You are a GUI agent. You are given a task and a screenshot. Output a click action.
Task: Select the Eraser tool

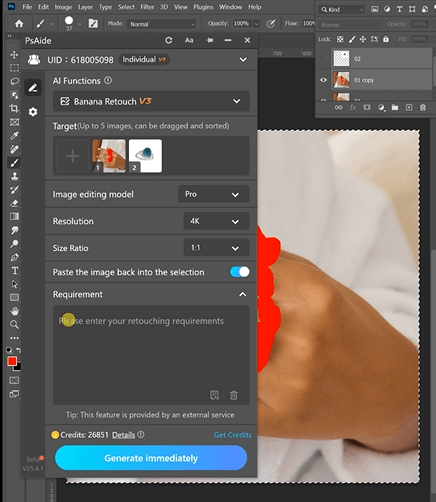14,203
